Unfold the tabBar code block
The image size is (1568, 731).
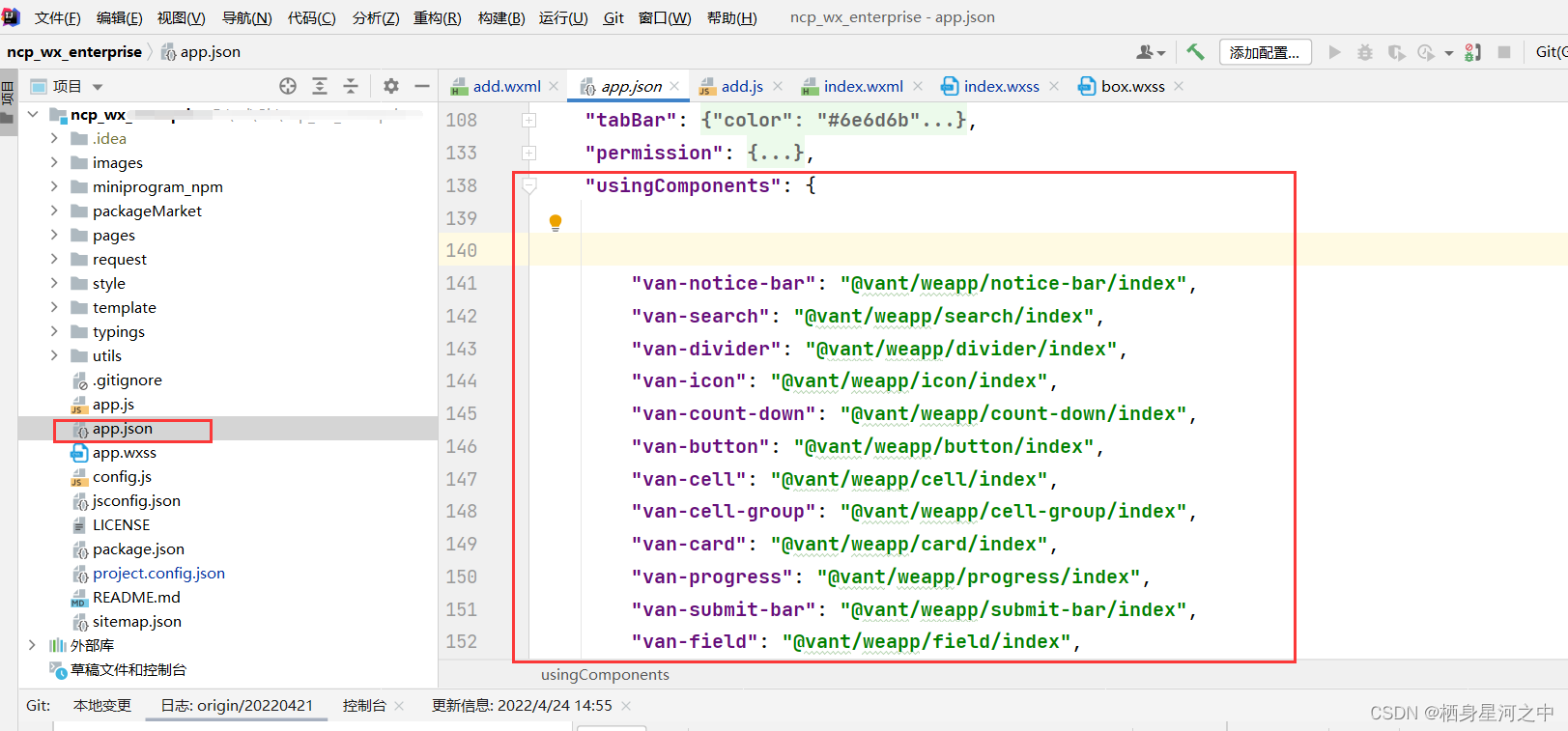point(528,120)
